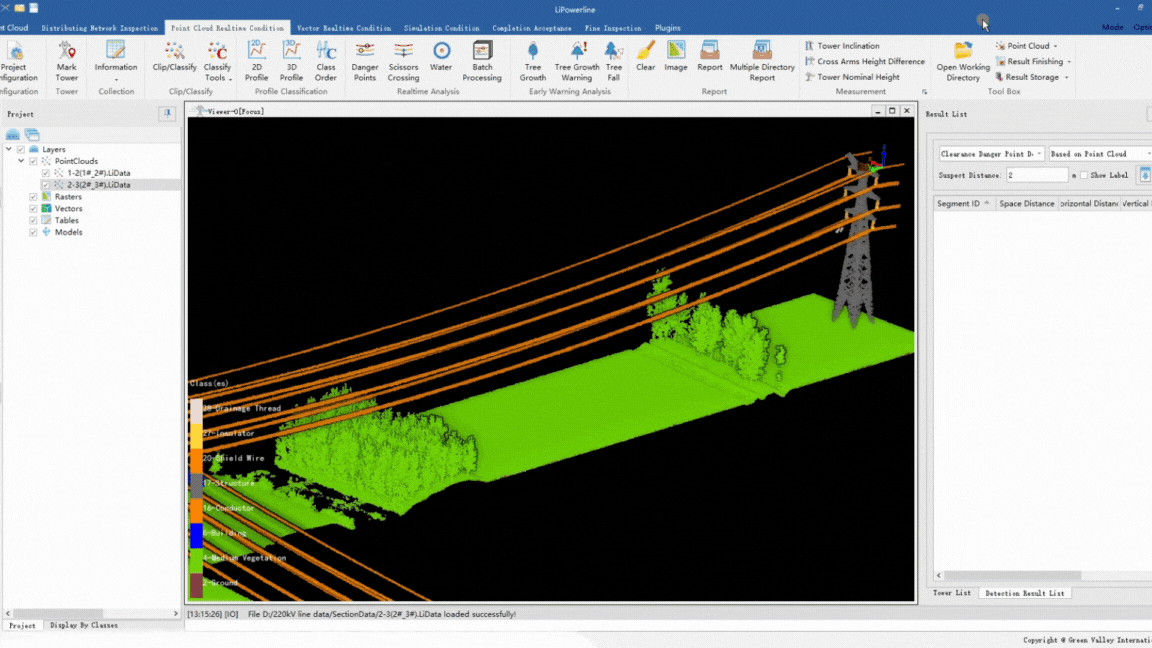Switch to the Simulation Condition ribbon tab
The image size is (1152, 648).
[x=441, y=28]
